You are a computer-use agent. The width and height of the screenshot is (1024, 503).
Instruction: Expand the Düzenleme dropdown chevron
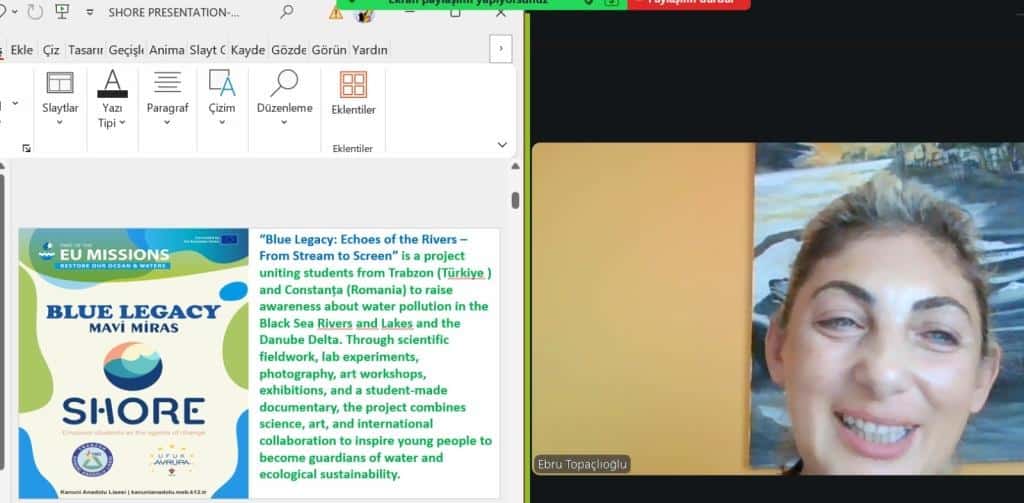pyautogui.click(x=284, y=122)
